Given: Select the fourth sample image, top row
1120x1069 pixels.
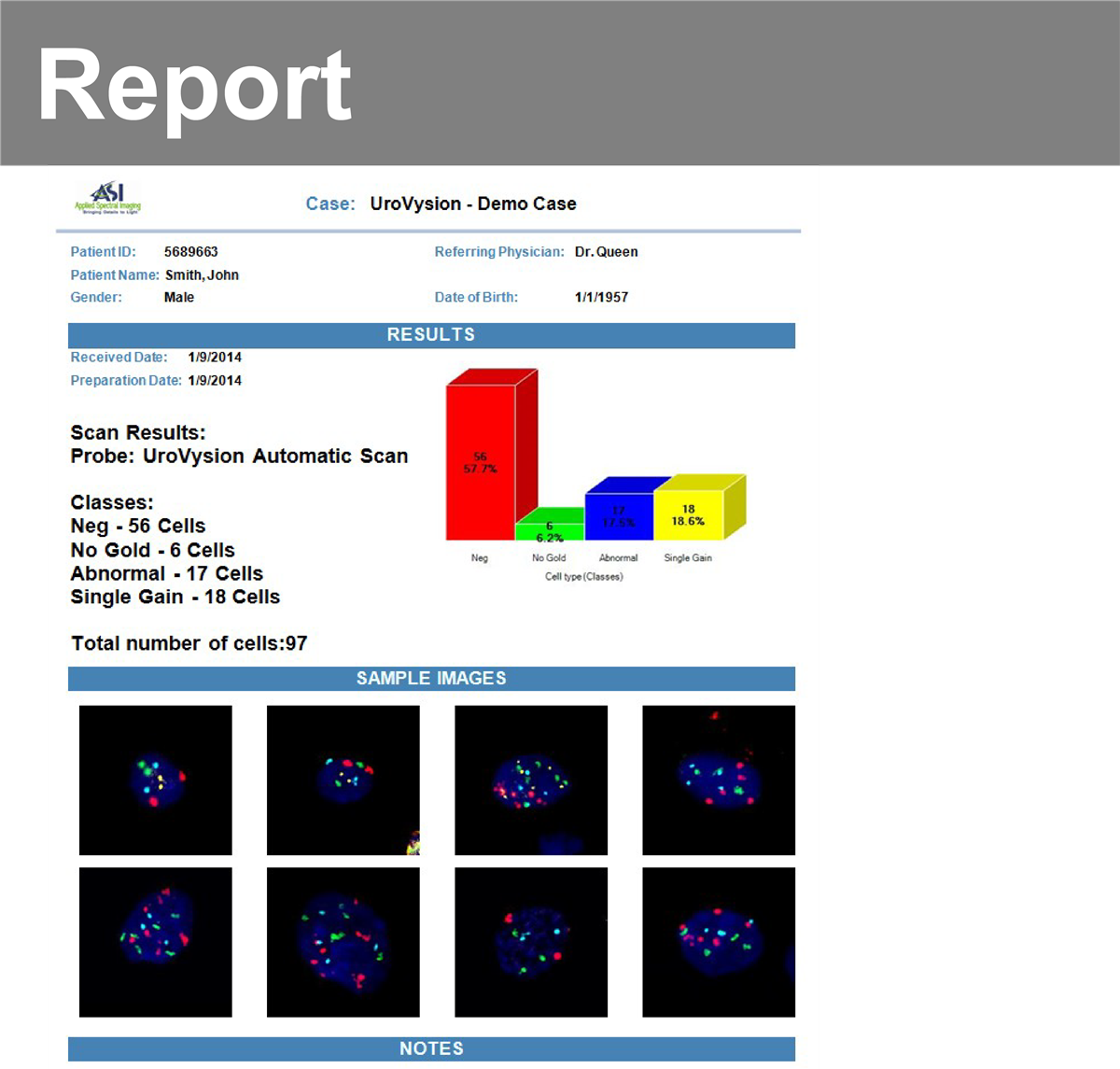Looking at the screenshot, I should 719,780.
